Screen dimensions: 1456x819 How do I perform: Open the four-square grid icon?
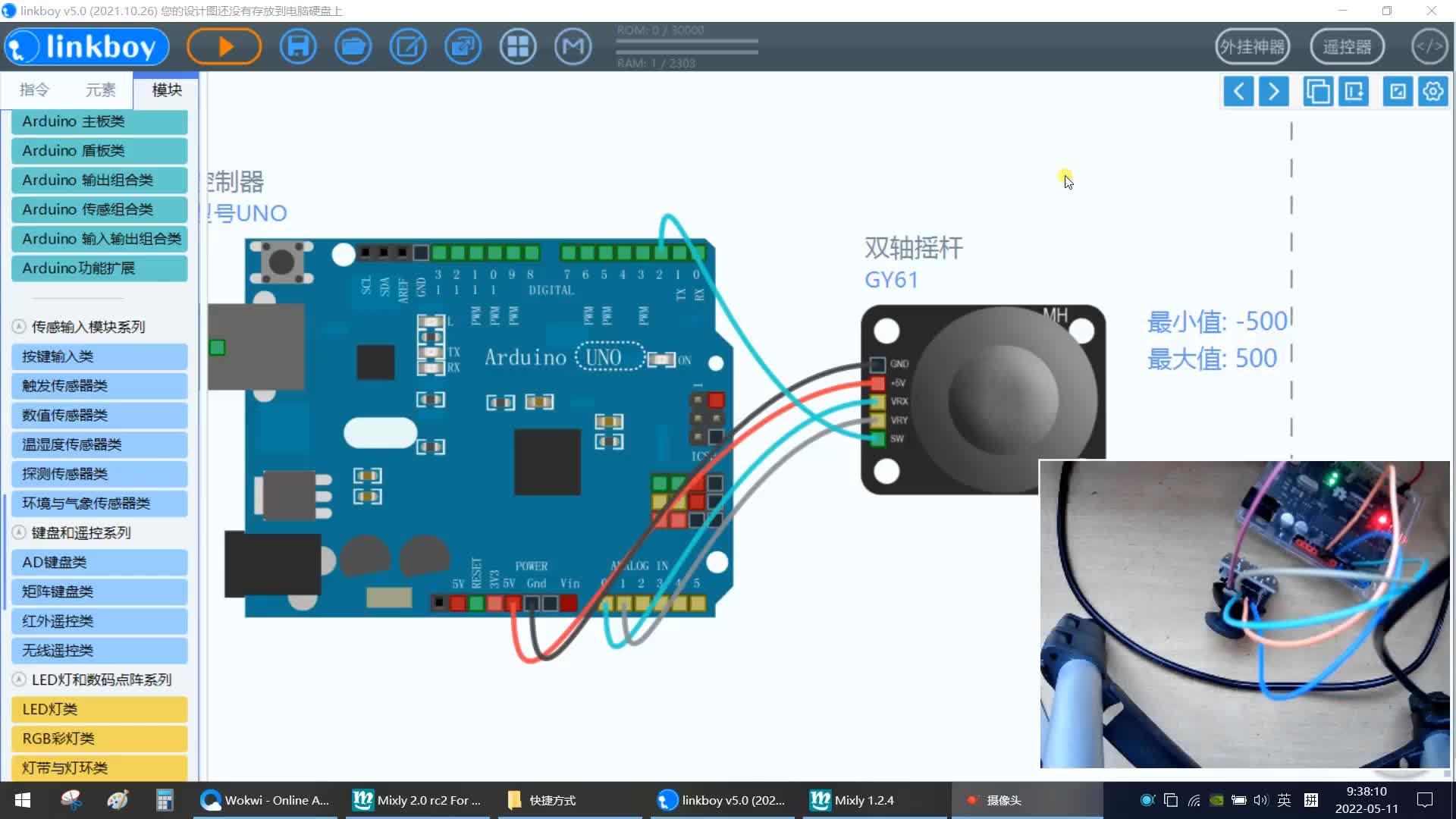point(518,46)
